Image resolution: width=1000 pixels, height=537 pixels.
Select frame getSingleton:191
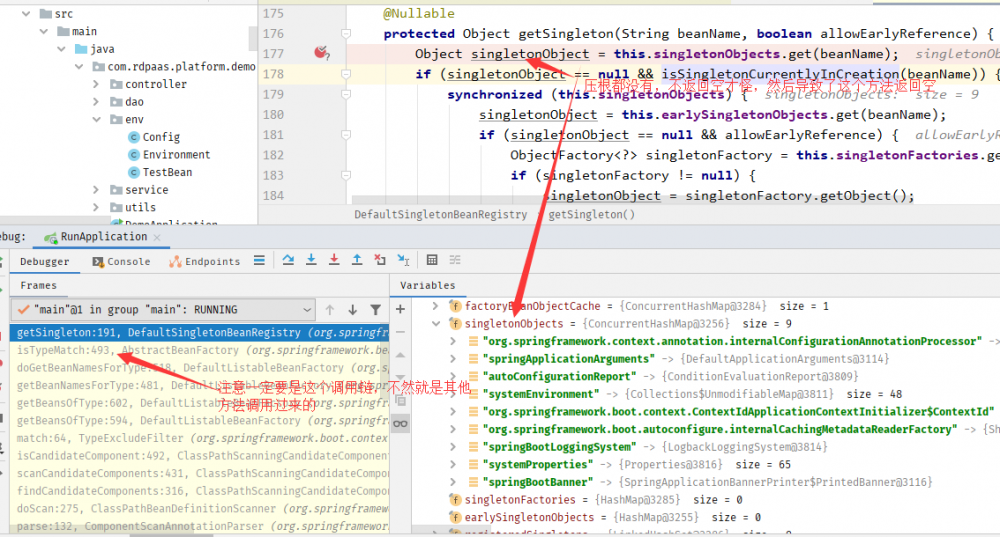click(199, 332)
